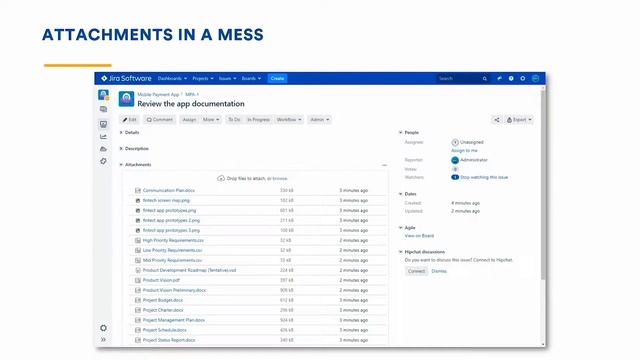Open the More dropdown

211,120
